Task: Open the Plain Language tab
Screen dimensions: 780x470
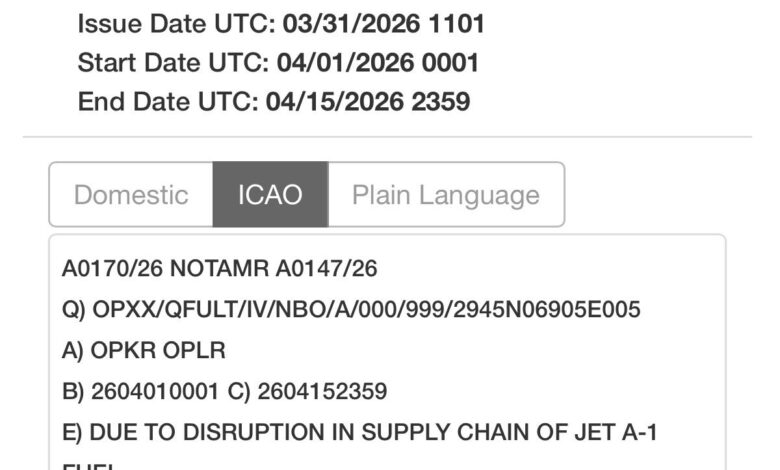Action: [x=445, y=195]
